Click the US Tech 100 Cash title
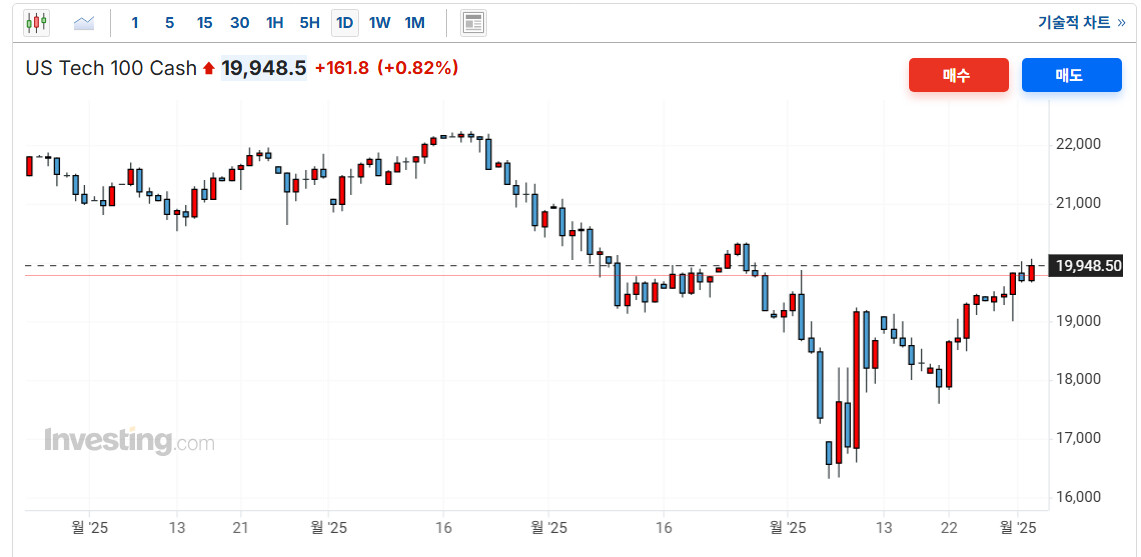 [x=111, y=69]
